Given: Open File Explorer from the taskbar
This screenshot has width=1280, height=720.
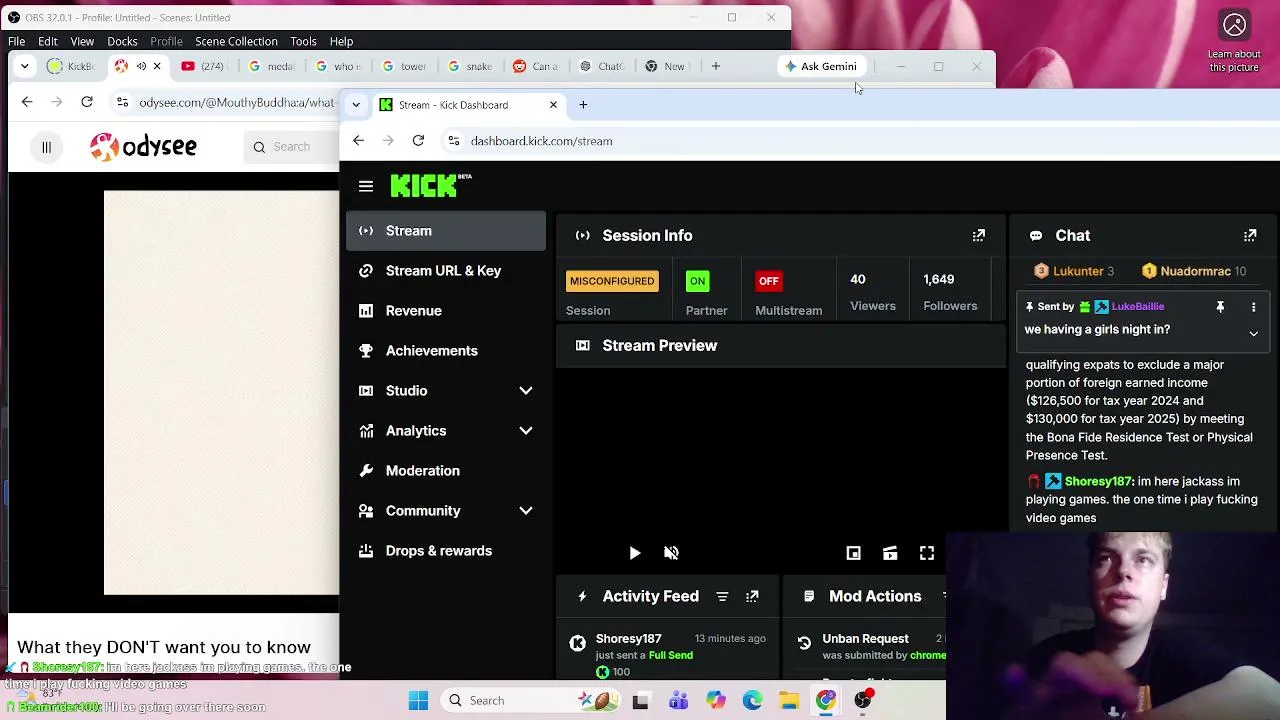Looking at the screenshot, I should [x=789, y=701].
